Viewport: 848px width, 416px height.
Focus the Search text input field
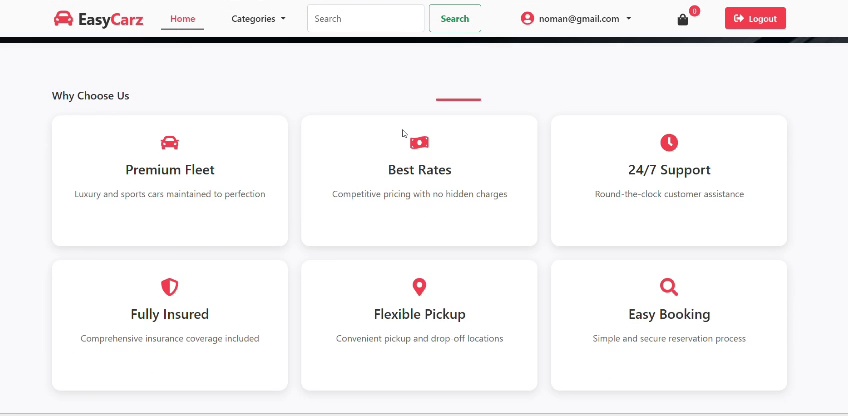click(366, 18)
